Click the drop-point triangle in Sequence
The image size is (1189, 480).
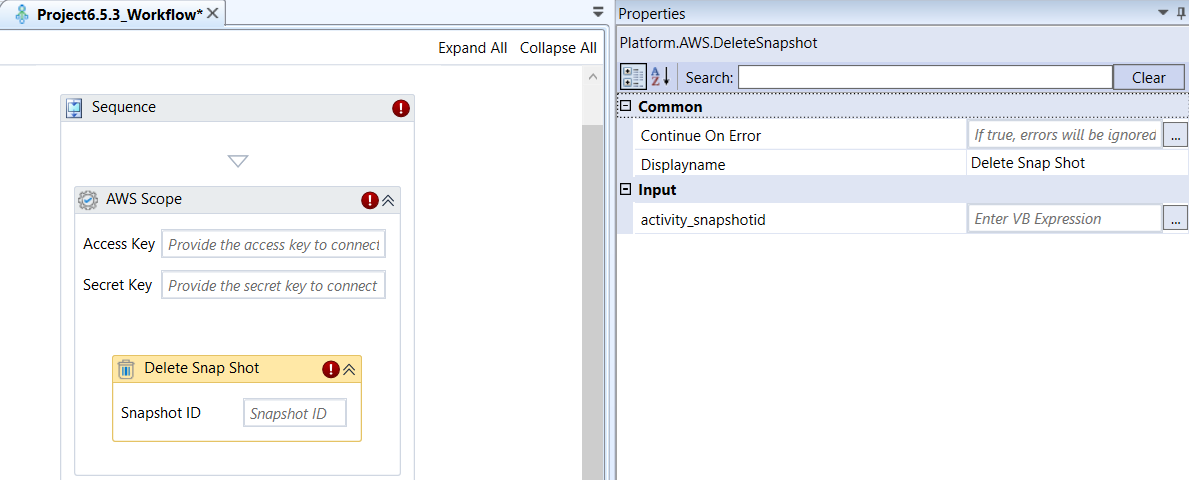pyautogui.click(x=238, y=161)
